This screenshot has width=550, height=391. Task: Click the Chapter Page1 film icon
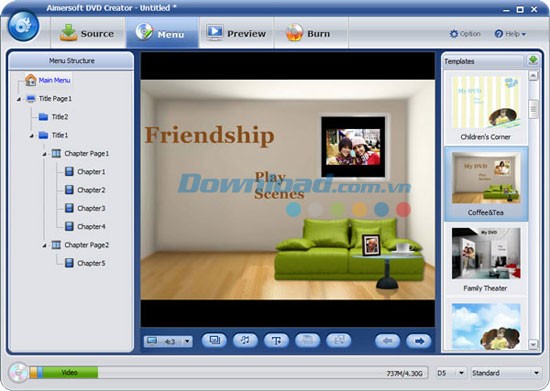(56, 153)
